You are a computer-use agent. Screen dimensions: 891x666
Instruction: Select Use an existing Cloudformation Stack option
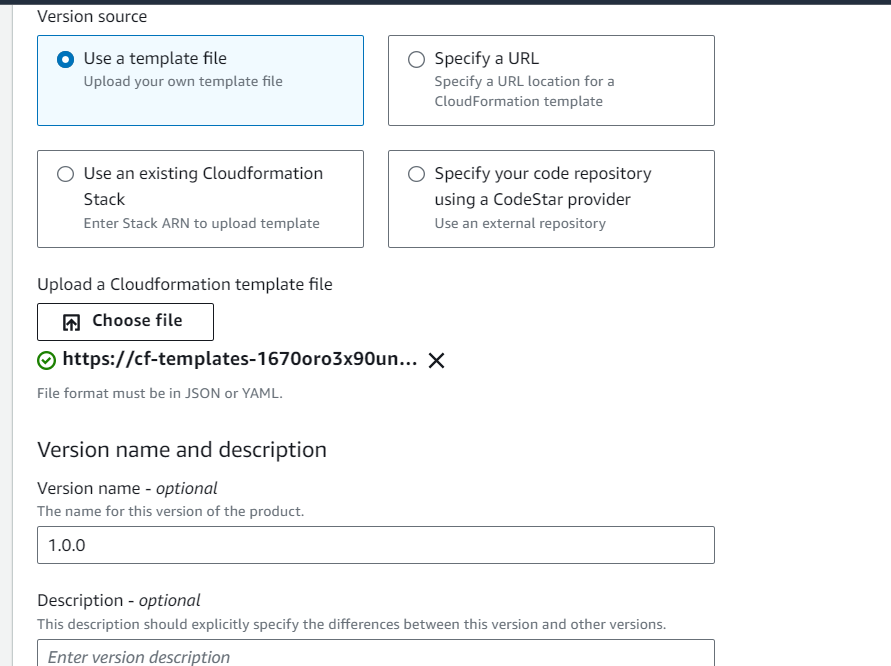(66, 173)
